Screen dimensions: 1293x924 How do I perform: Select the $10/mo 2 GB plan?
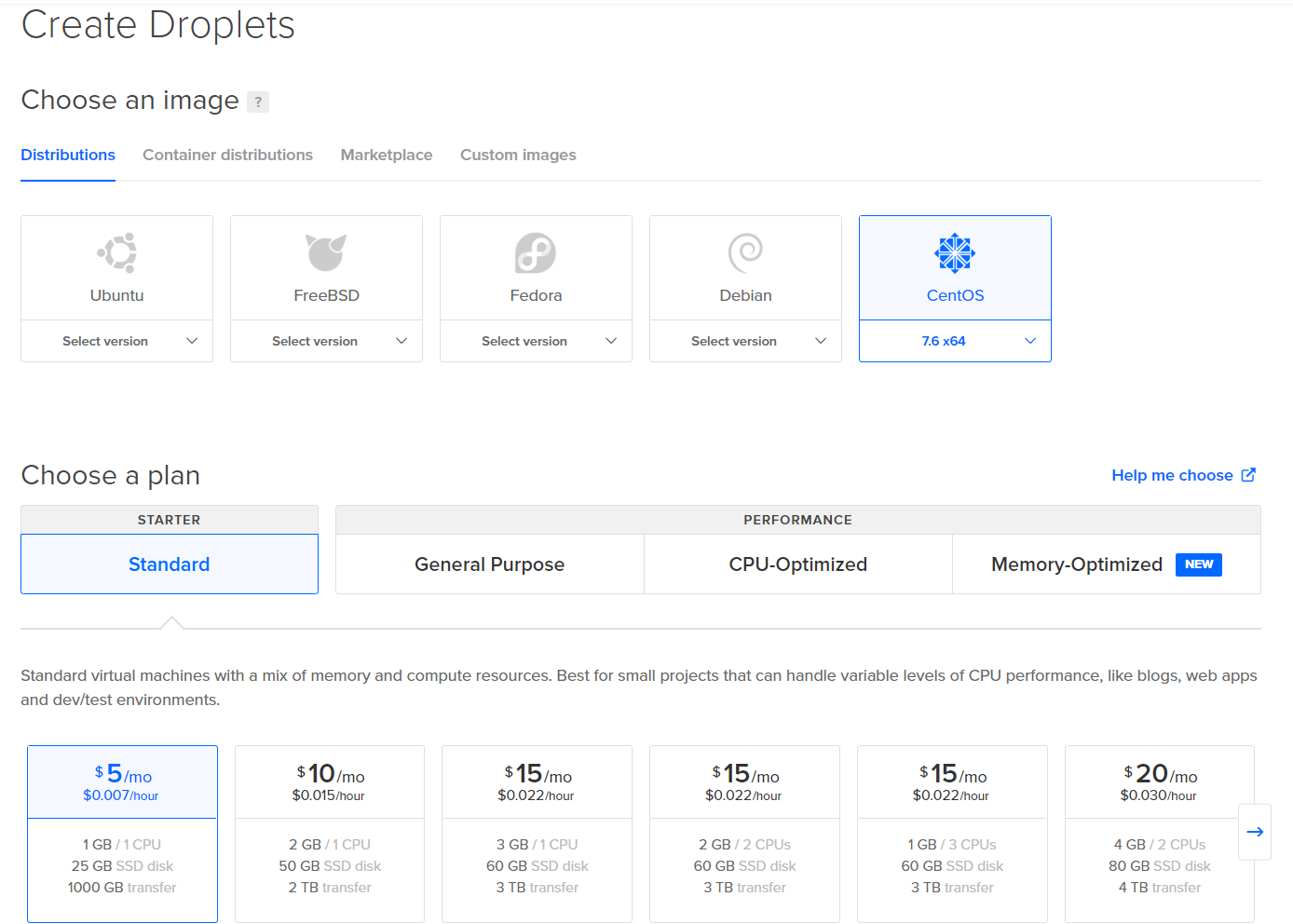pos(330,833)
